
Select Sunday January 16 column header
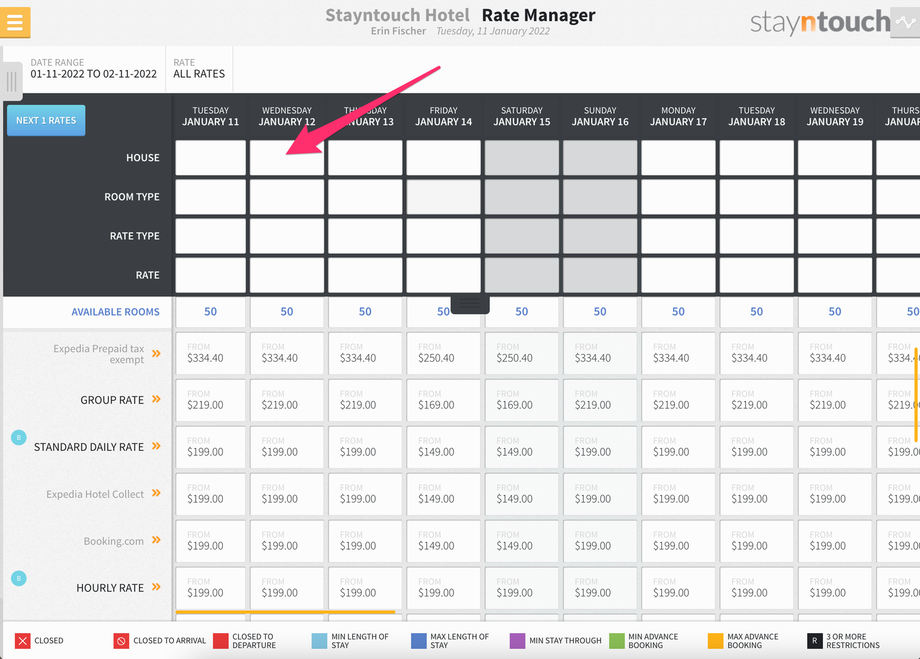click(x=600, y=116)
